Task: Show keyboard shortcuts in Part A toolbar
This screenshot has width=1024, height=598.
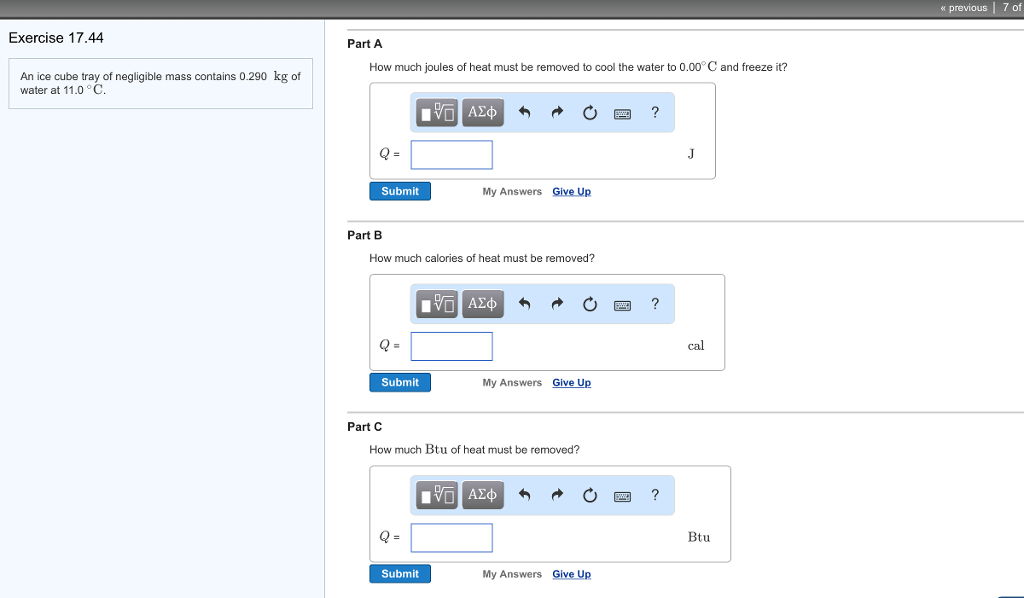Action: pyautogui.click(x=622, y=114)
